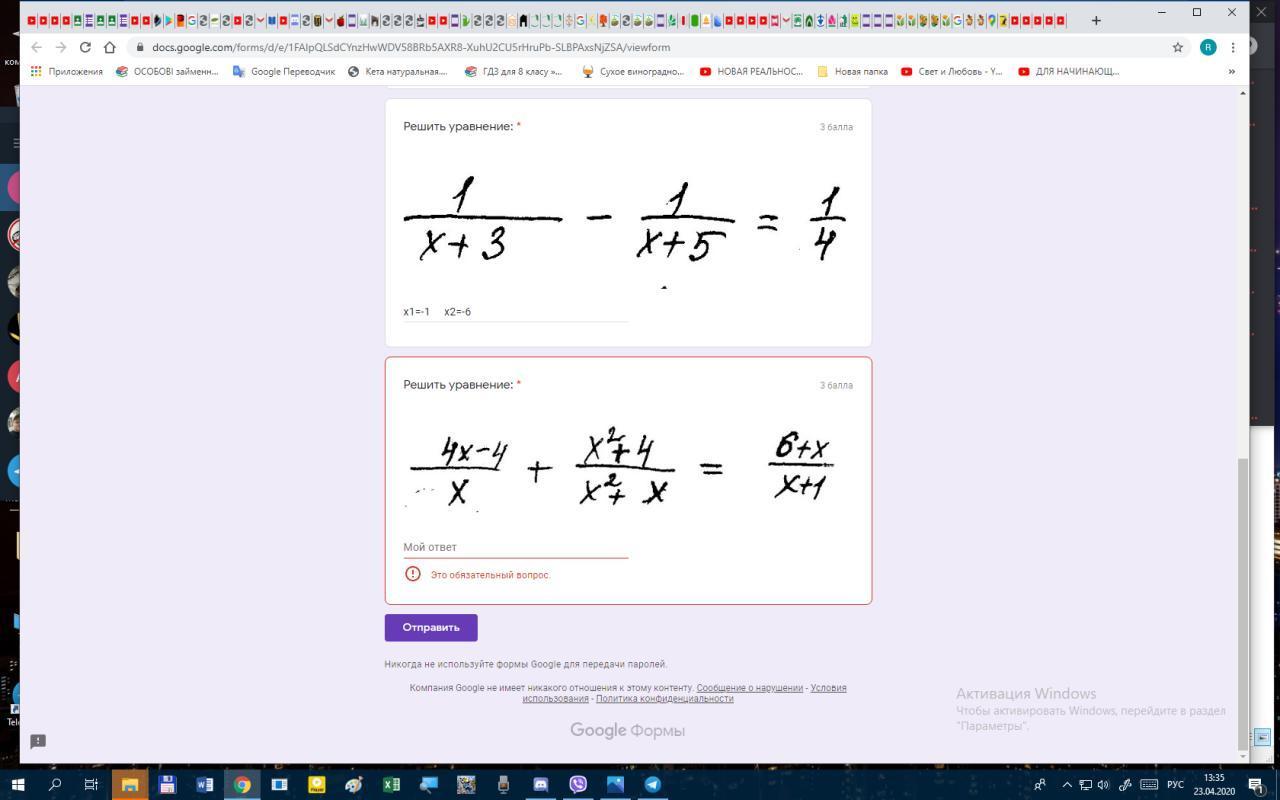The image size is (1280, 800).
Task: Reload the Google Forms page
Action: coord(85,47)
